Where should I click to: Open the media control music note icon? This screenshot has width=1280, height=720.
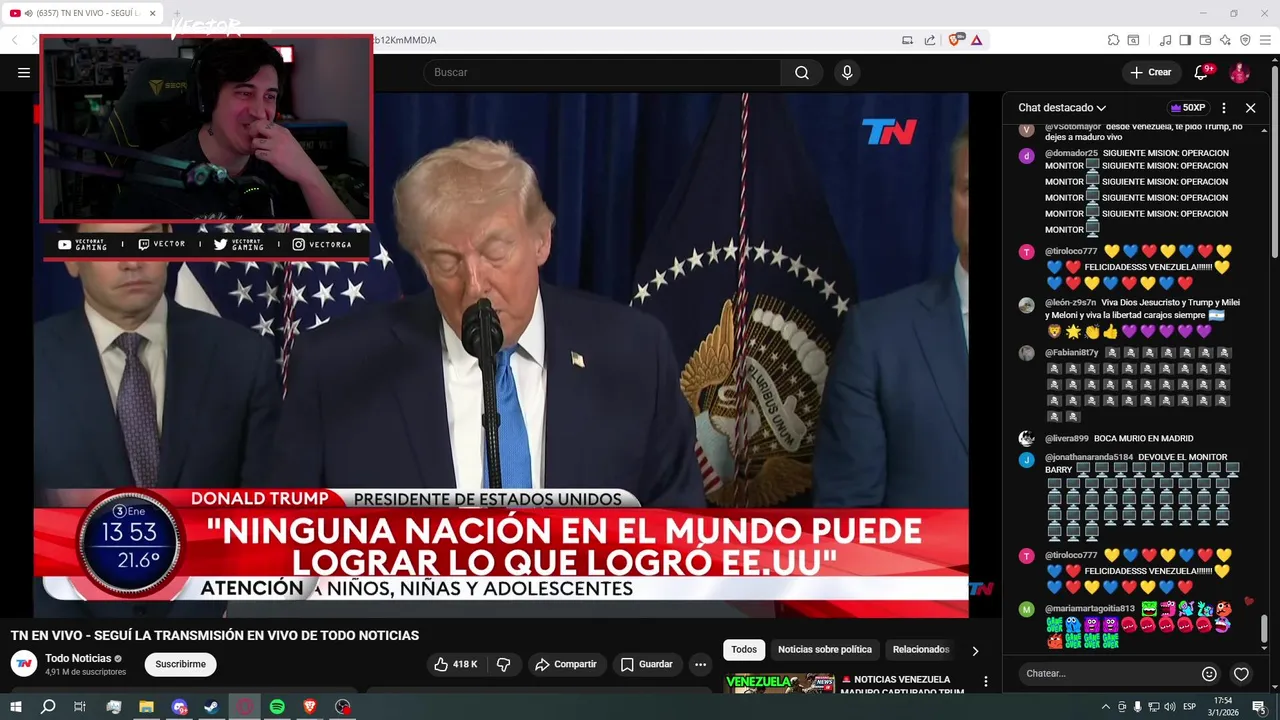point(1165,40)
